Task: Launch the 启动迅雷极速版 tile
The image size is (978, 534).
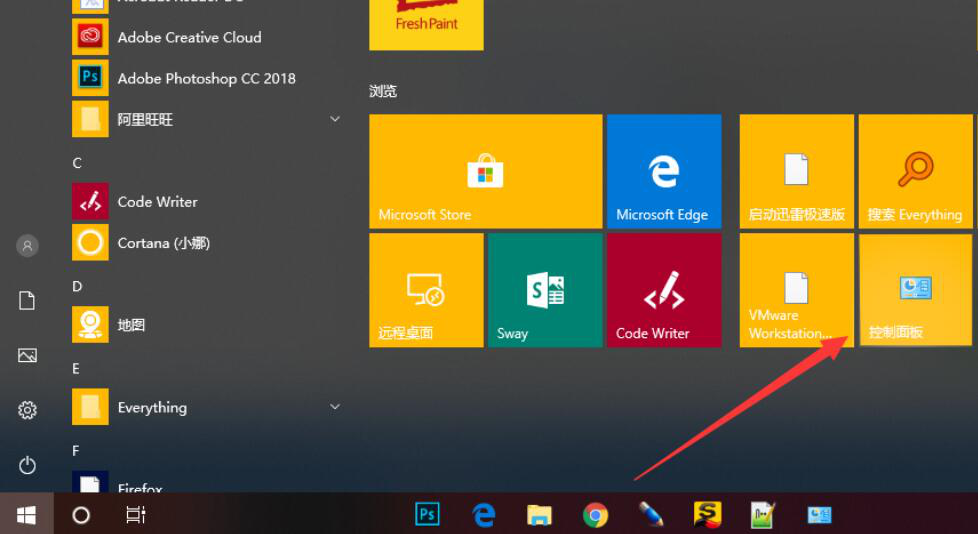Action: point(796,171)
